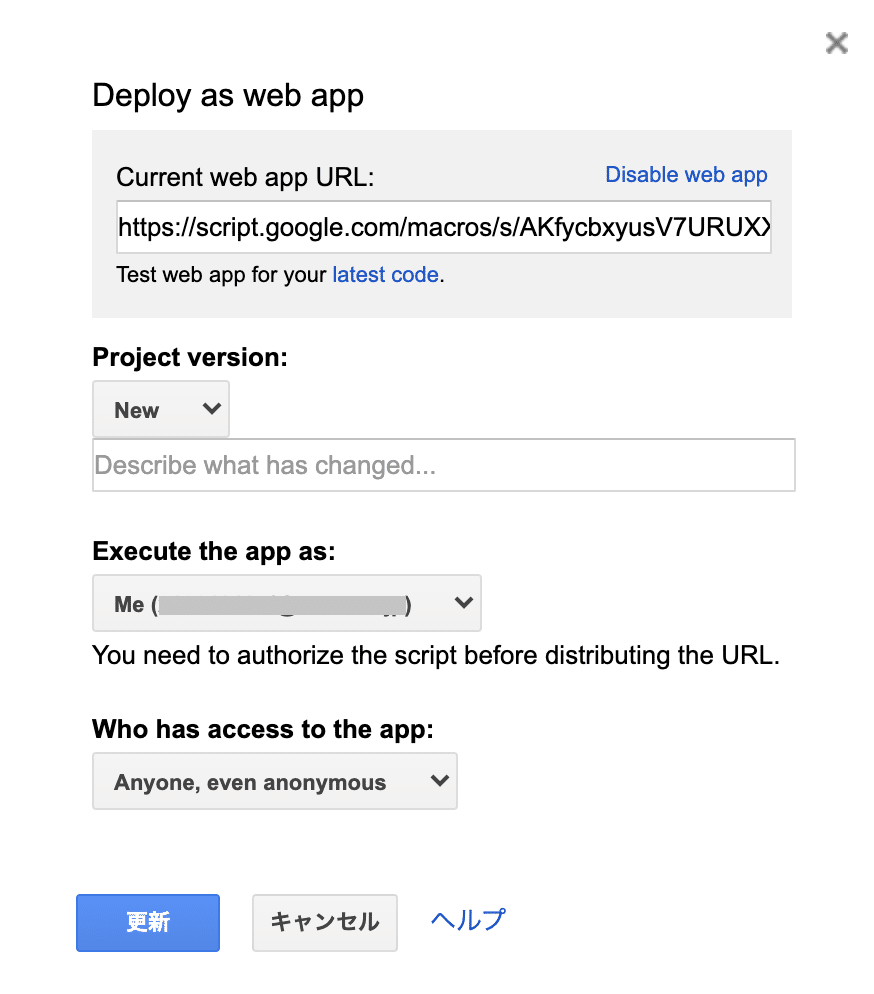Click the chevron next to Anyone, even anonymous
This screenshot has width=874, height=994.
pos(439,781)
